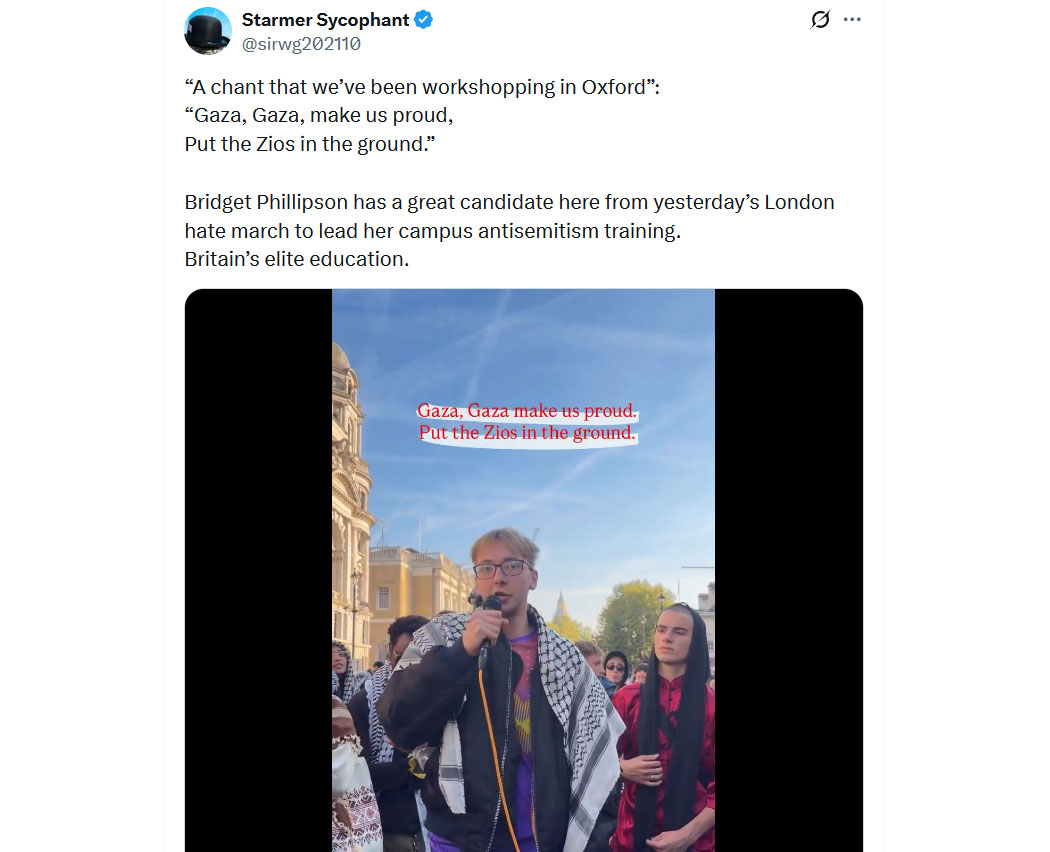Click "Put the Zios in the ground." in post text

pos(310,144)
